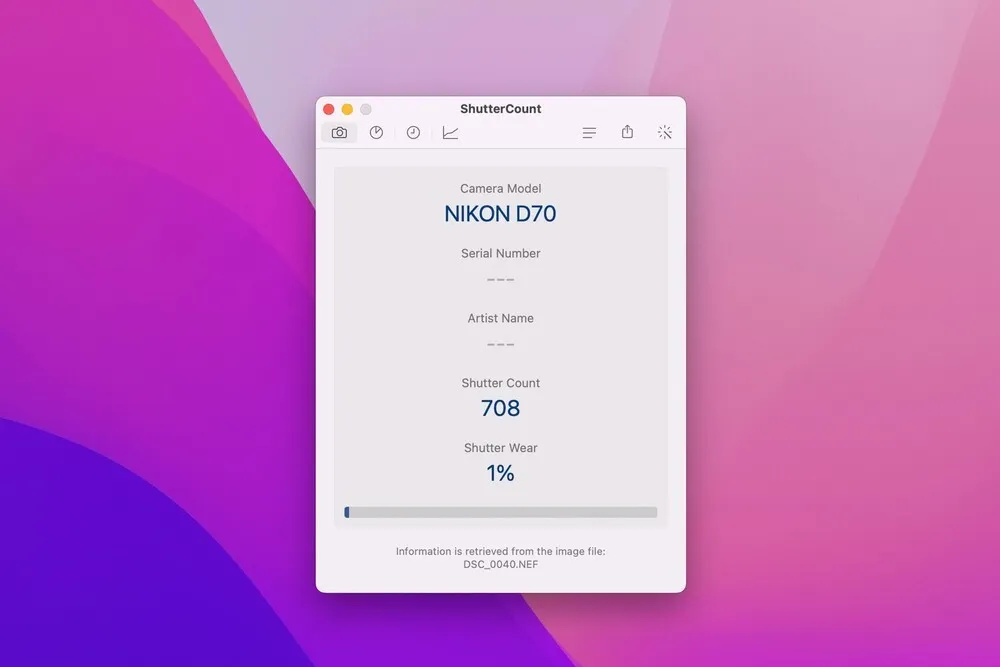Click the shutter count value 708
Viewport: 1000px width, 667px height.
(x=500, y=408)
